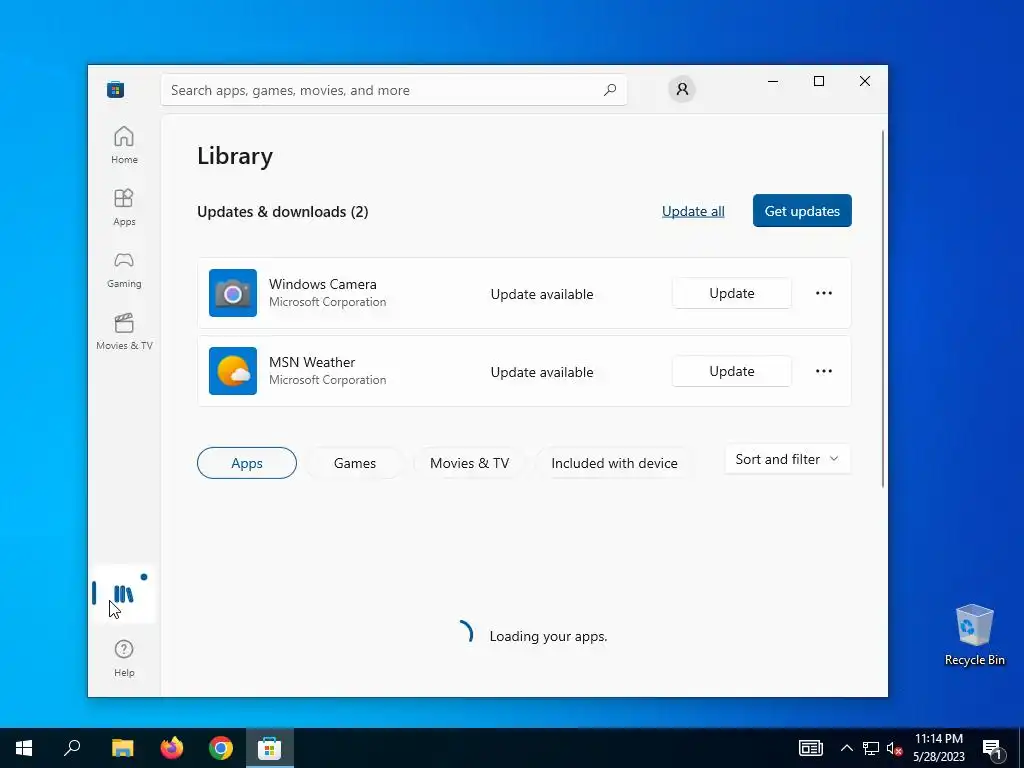Screen dimensions: 1024x768
Task: Open the Help section
Action: click(124, 658)
